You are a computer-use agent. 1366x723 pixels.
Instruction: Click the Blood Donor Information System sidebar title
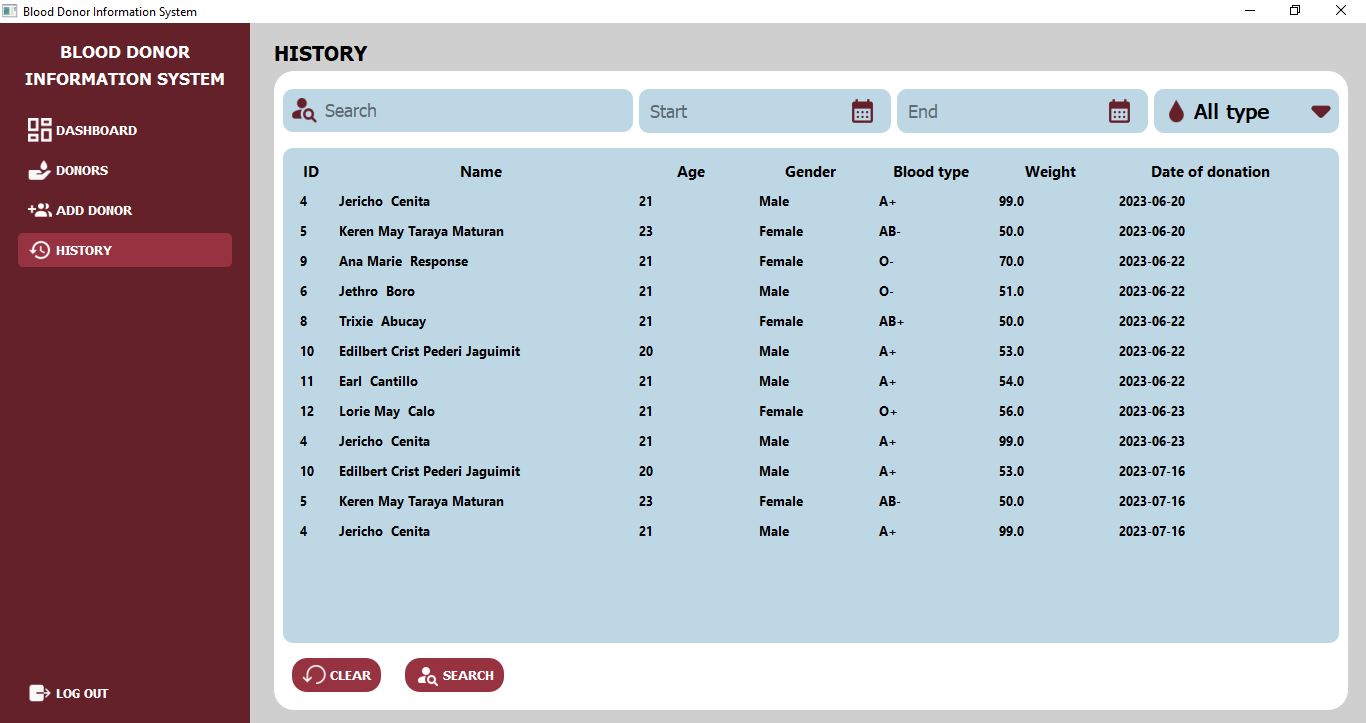[125, 65]
